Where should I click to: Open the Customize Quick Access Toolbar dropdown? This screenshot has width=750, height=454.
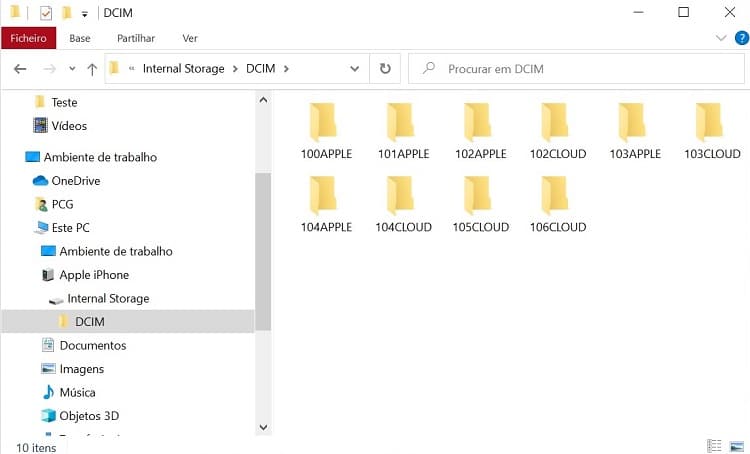(x=85, y=14)
